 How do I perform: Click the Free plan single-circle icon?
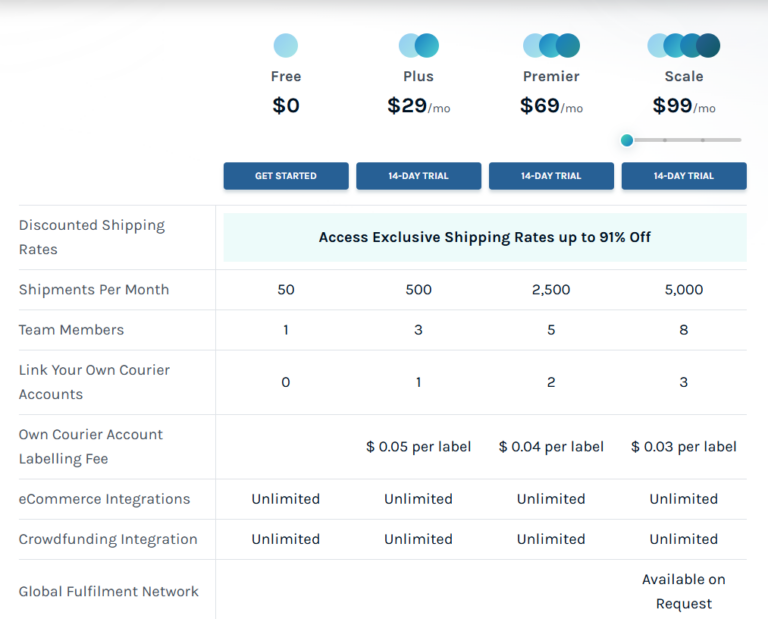285,46
